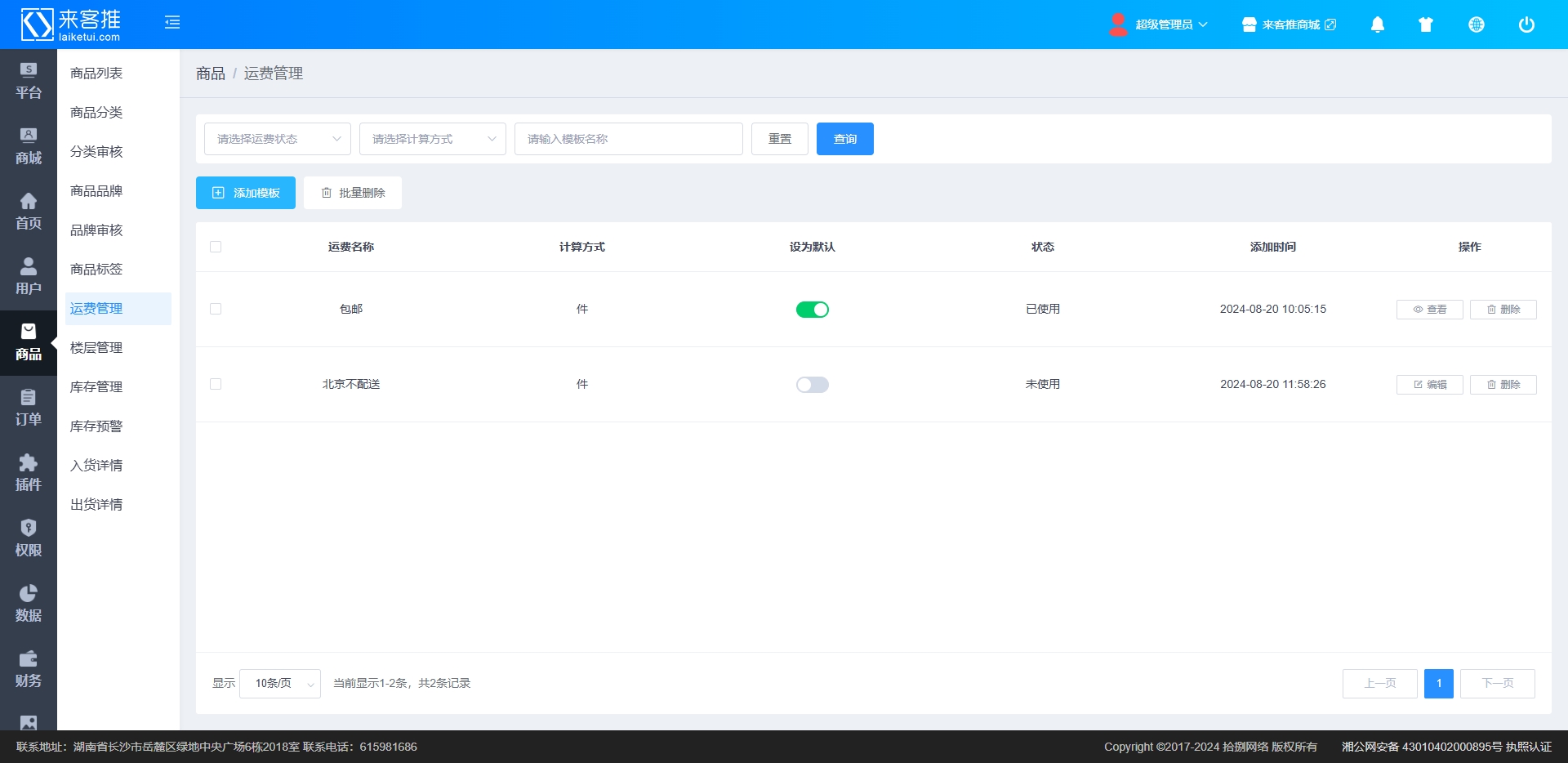Click the notification bell icon

pyautogui.click(x=1377, y=25)
